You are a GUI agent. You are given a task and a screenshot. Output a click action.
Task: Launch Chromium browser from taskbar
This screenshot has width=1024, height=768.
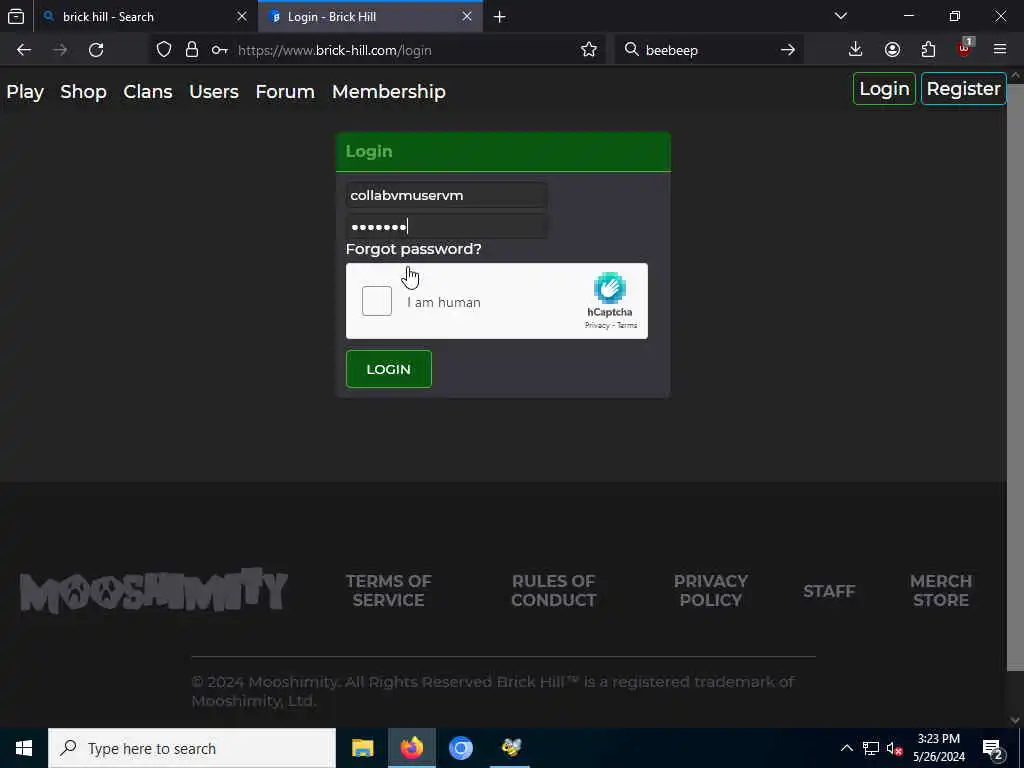[460, 748]
